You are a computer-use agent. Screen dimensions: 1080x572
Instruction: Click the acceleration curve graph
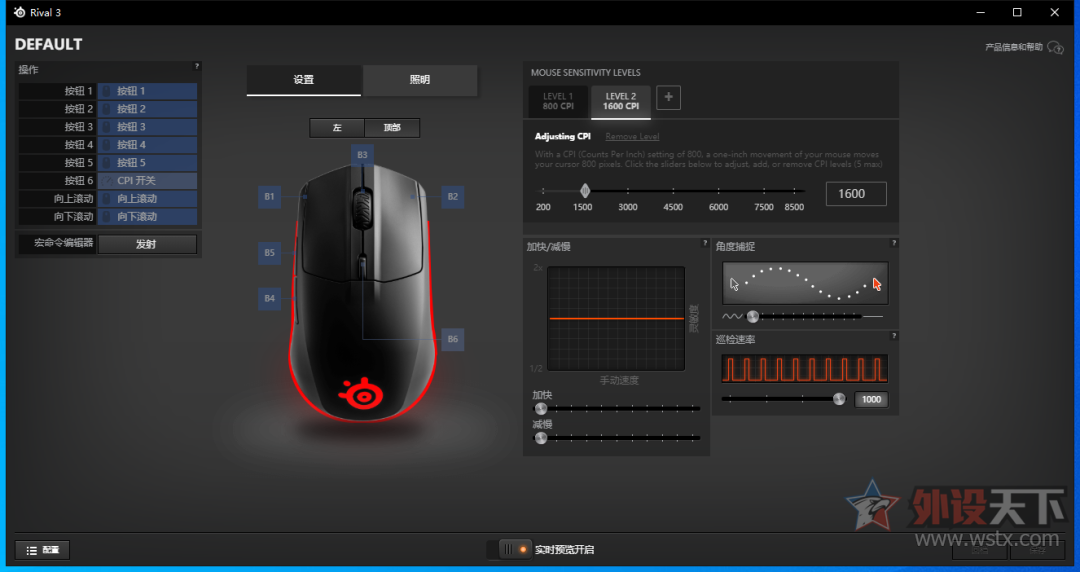(x=616, y=318)
